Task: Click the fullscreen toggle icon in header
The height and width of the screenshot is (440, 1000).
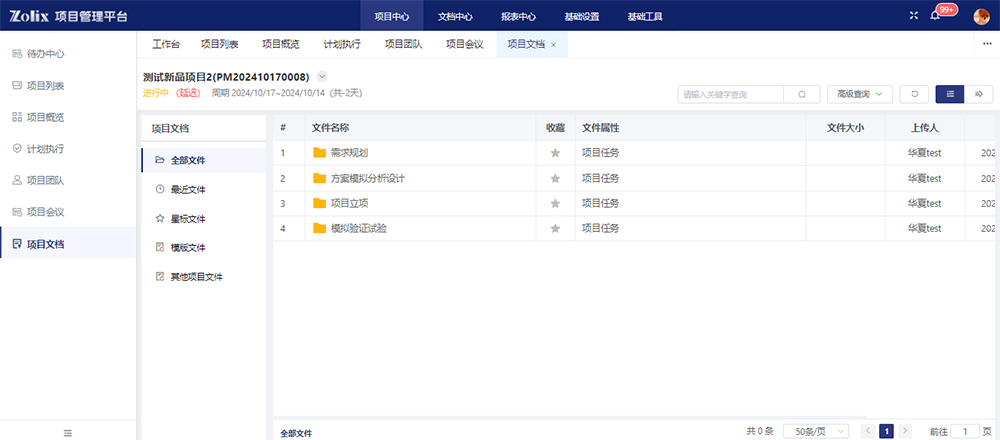Action: 912,15
